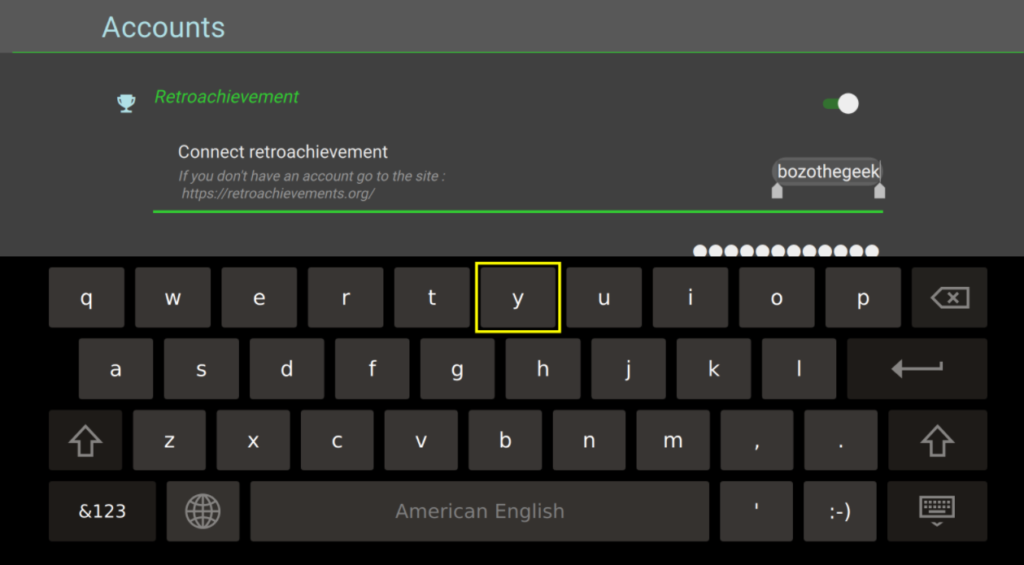
Task: Tap the a key
Action: 116,369
